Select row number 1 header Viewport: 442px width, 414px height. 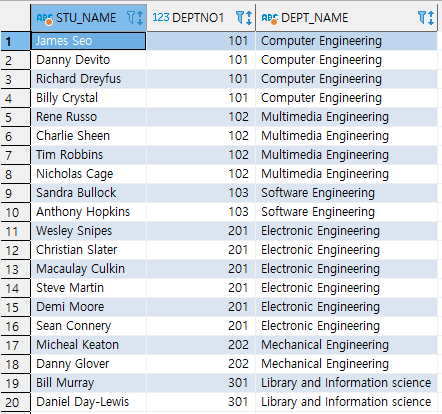click(x=15, y=41)
